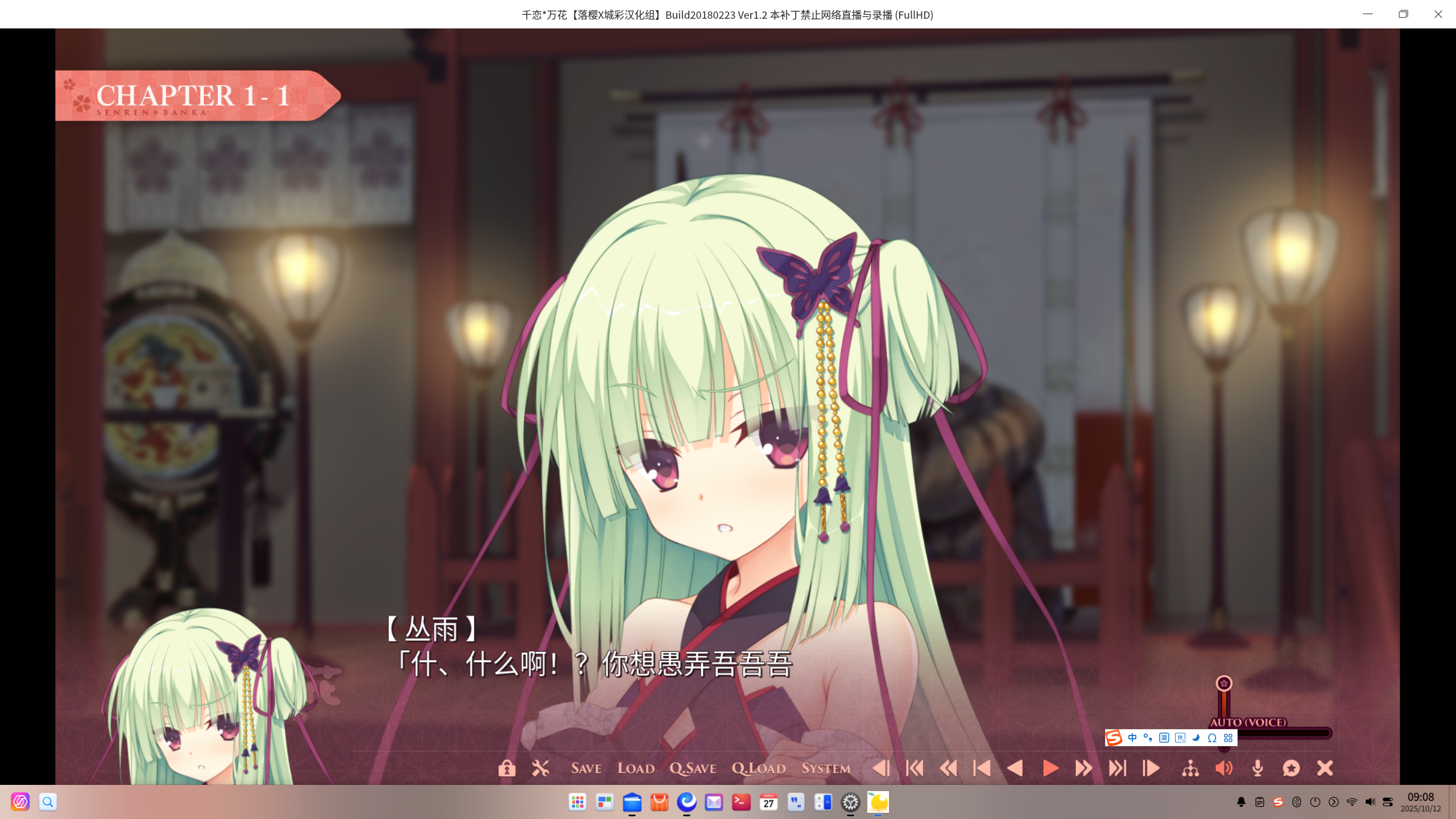
Task: Open the omega symbol panel in IME bar
Action: 1212,738
